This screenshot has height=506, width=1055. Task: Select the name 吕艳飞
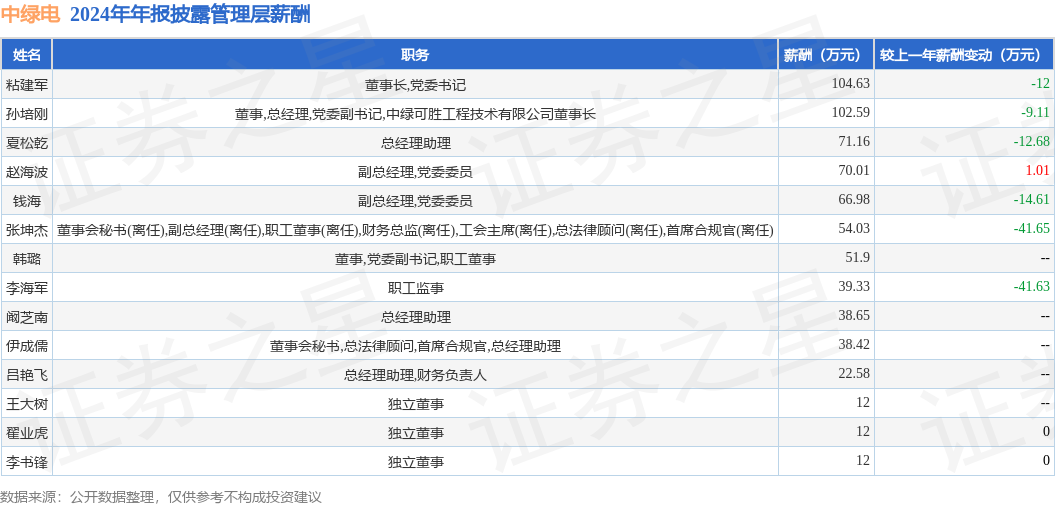pyautogui.click(x=26, y=374)
